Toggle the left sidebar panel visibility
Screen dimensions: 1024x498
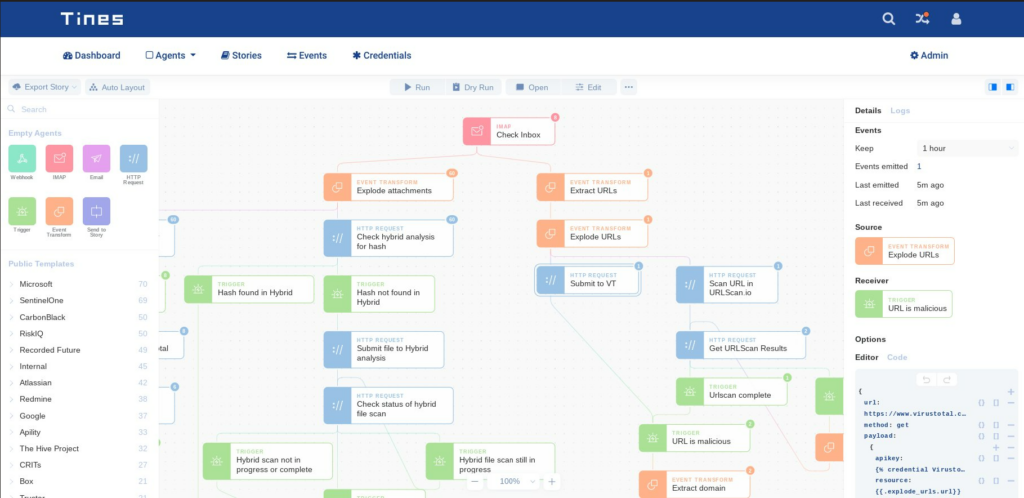point(993,87)
